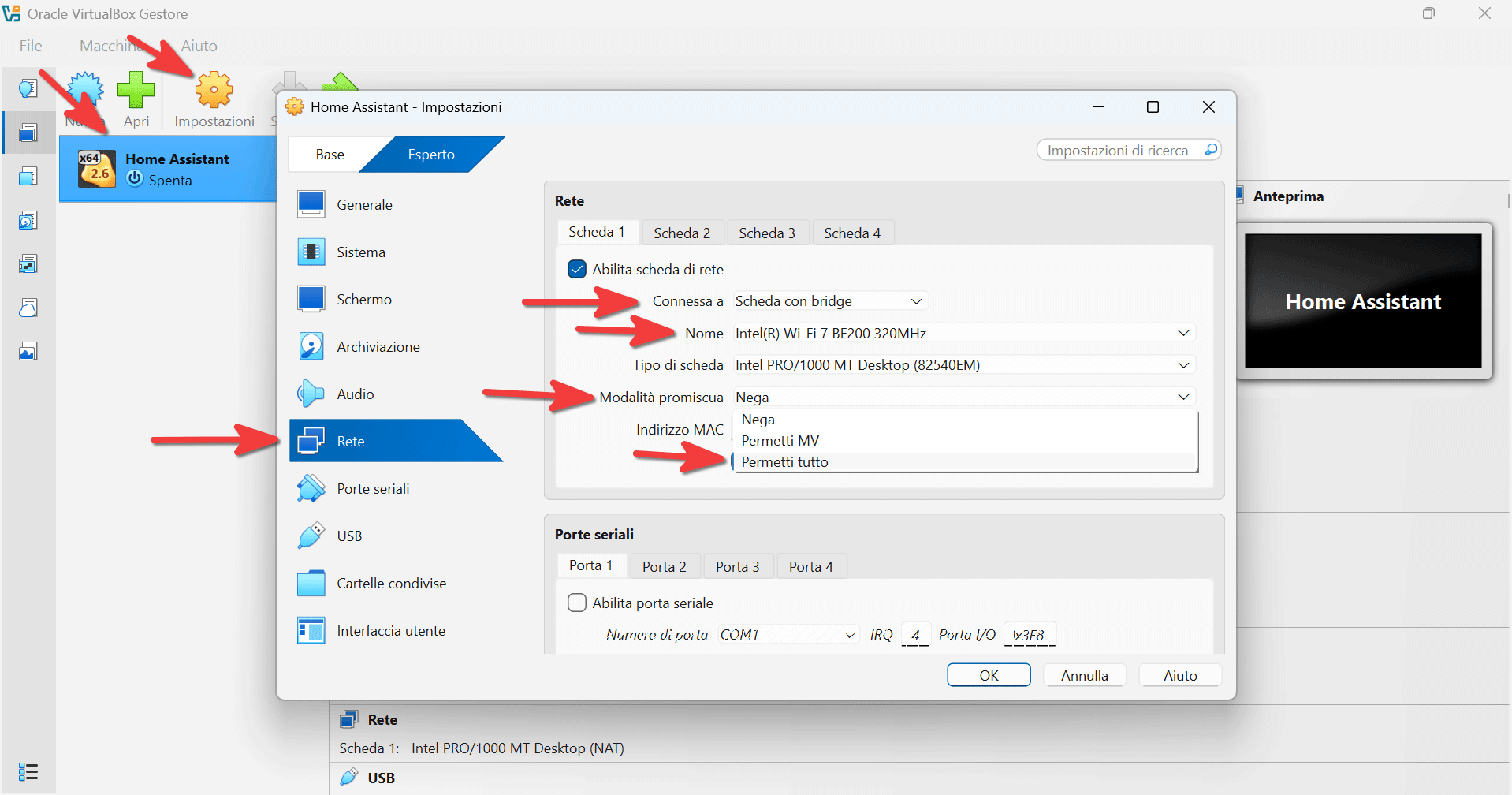The image size is (1512, 795).
Task: Open the Aiuto menu in the menu bar
Action: point(199,46)
